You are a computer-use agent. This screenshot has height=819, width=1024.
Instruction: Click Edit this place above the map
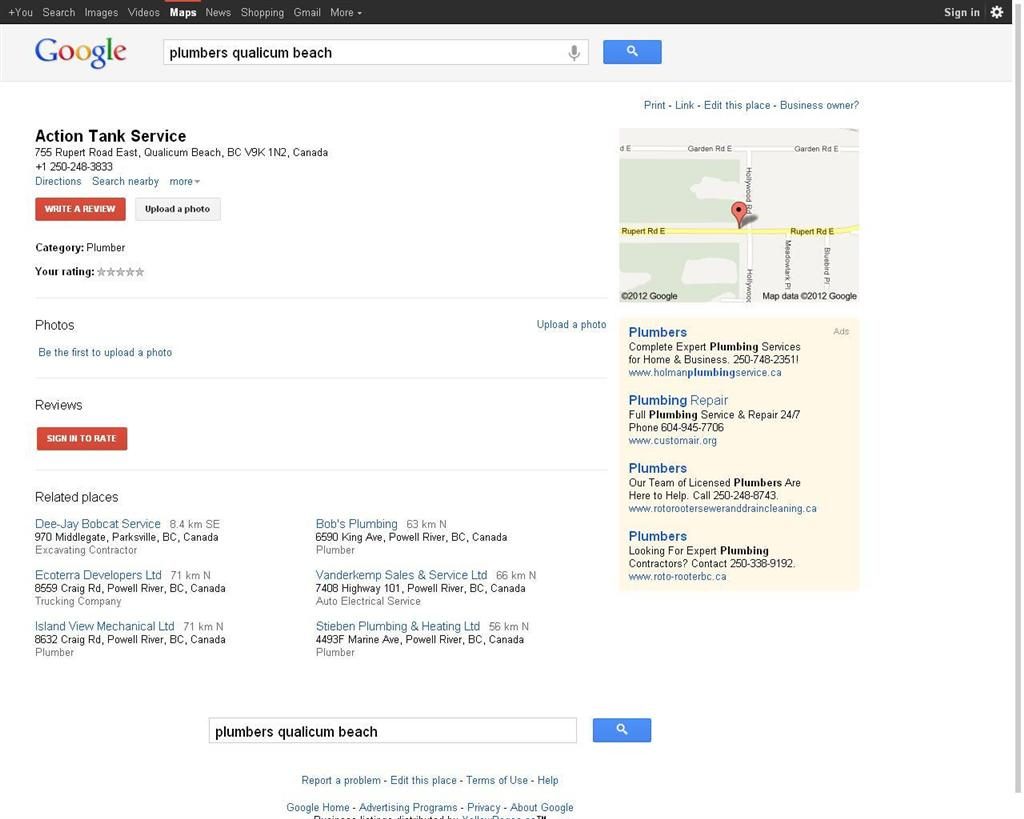click(737, 105)
